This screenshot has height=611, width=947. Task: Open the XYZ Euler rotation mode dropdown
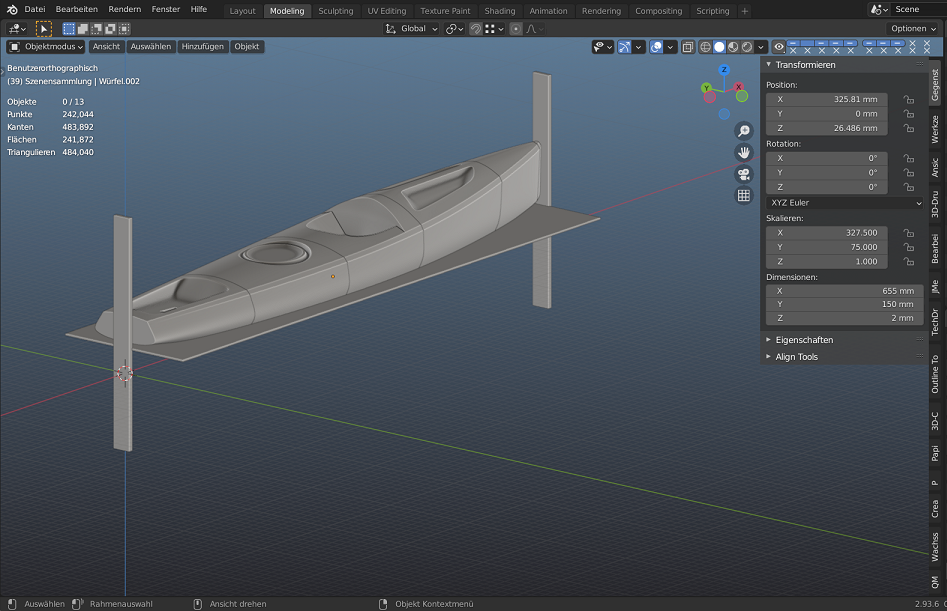(x=844, y=203)
